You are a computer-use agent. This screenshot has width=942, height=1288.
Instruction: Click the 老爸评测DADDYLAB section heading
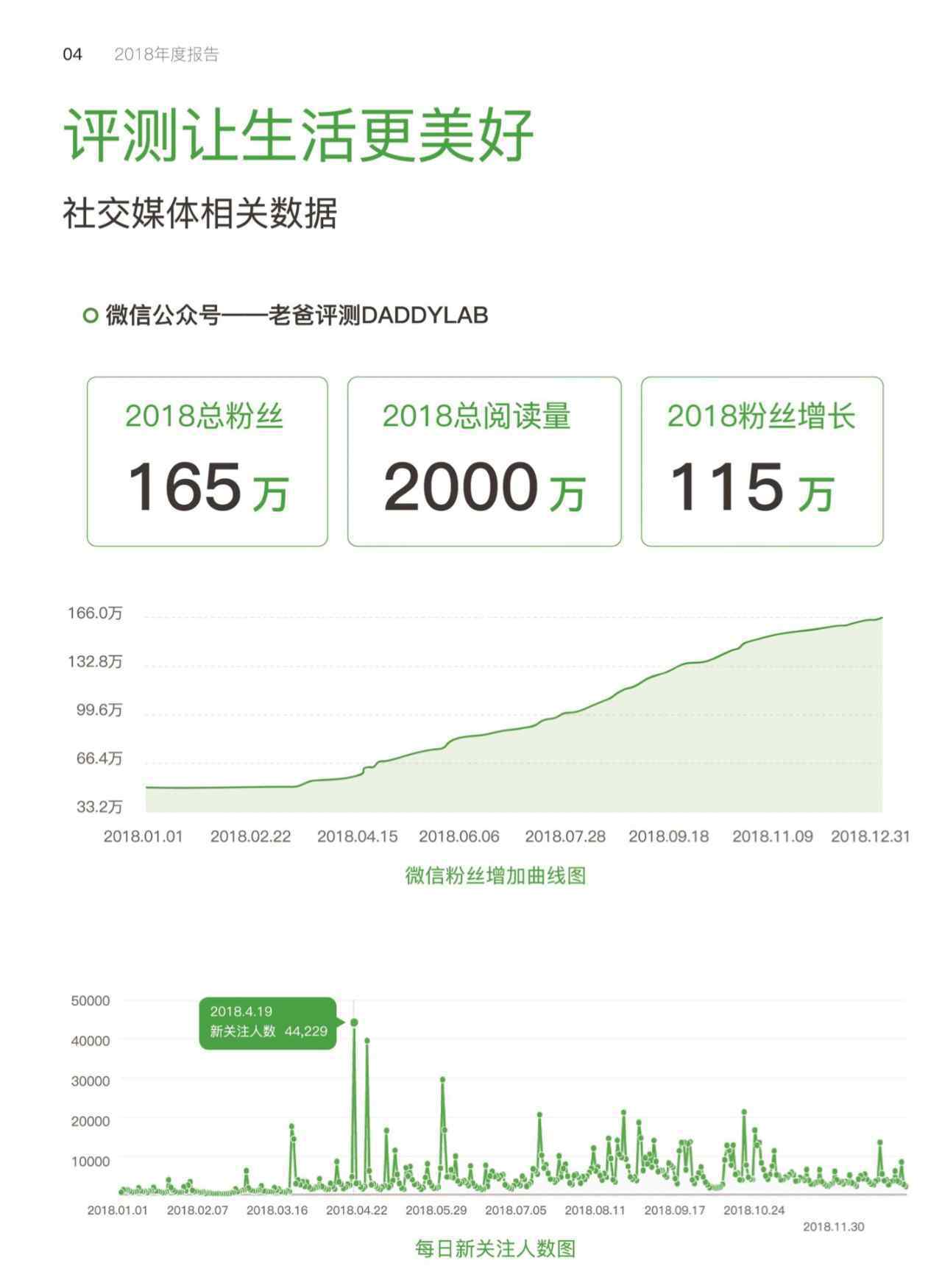[x=378, y=316]
